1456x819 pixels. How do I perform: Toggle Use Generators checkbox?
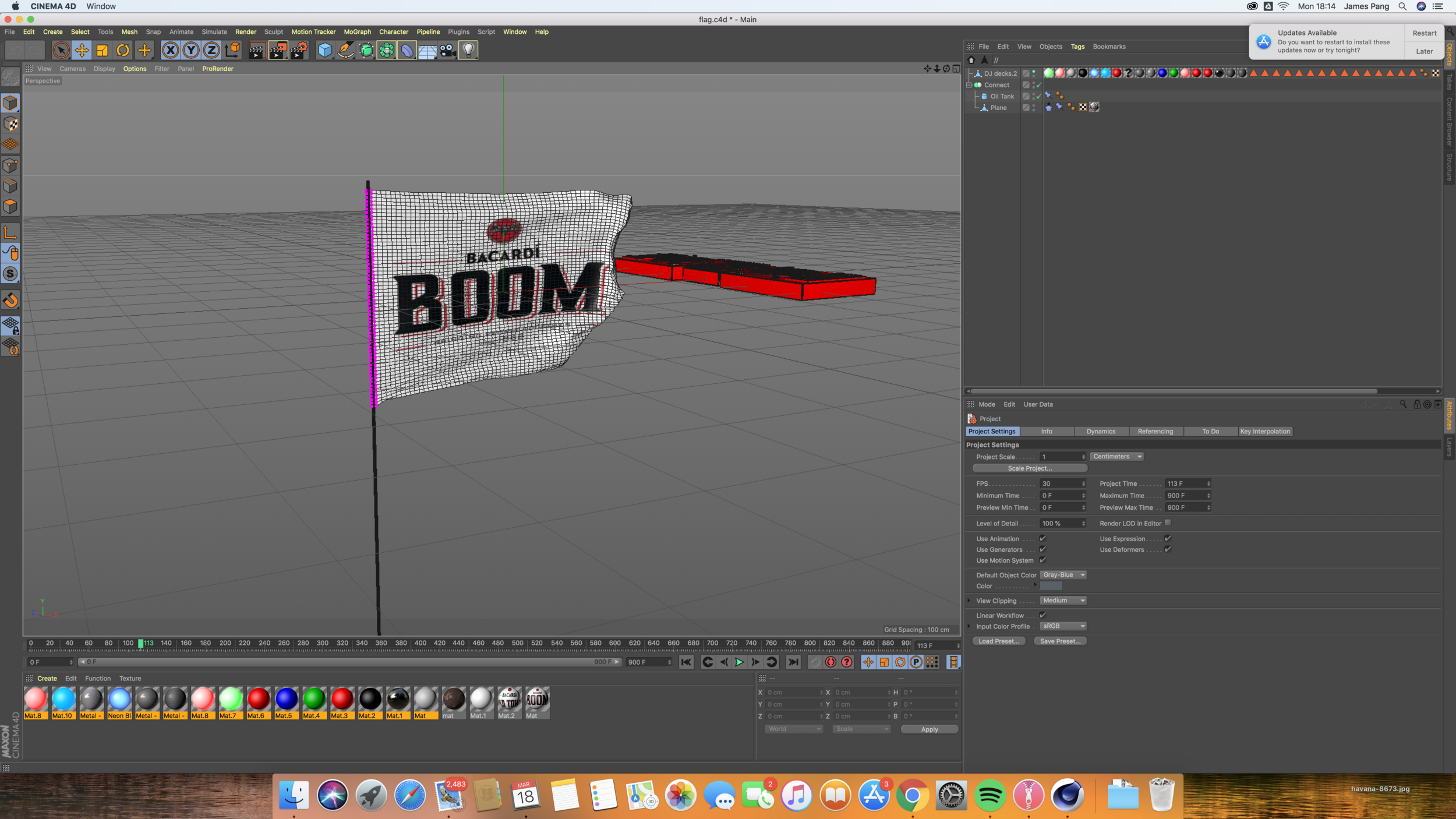pos(1042,549)
